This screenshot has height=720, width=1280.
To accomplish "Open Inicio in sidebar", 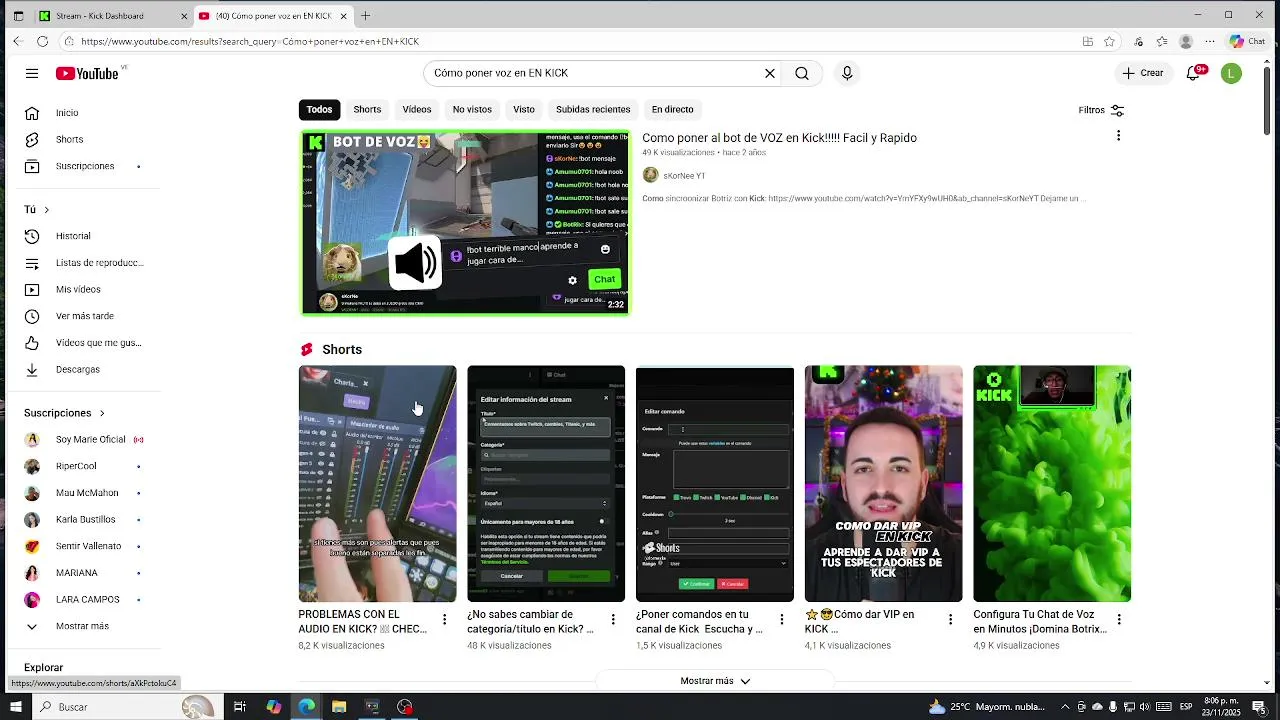I will (x=67, y=113).
